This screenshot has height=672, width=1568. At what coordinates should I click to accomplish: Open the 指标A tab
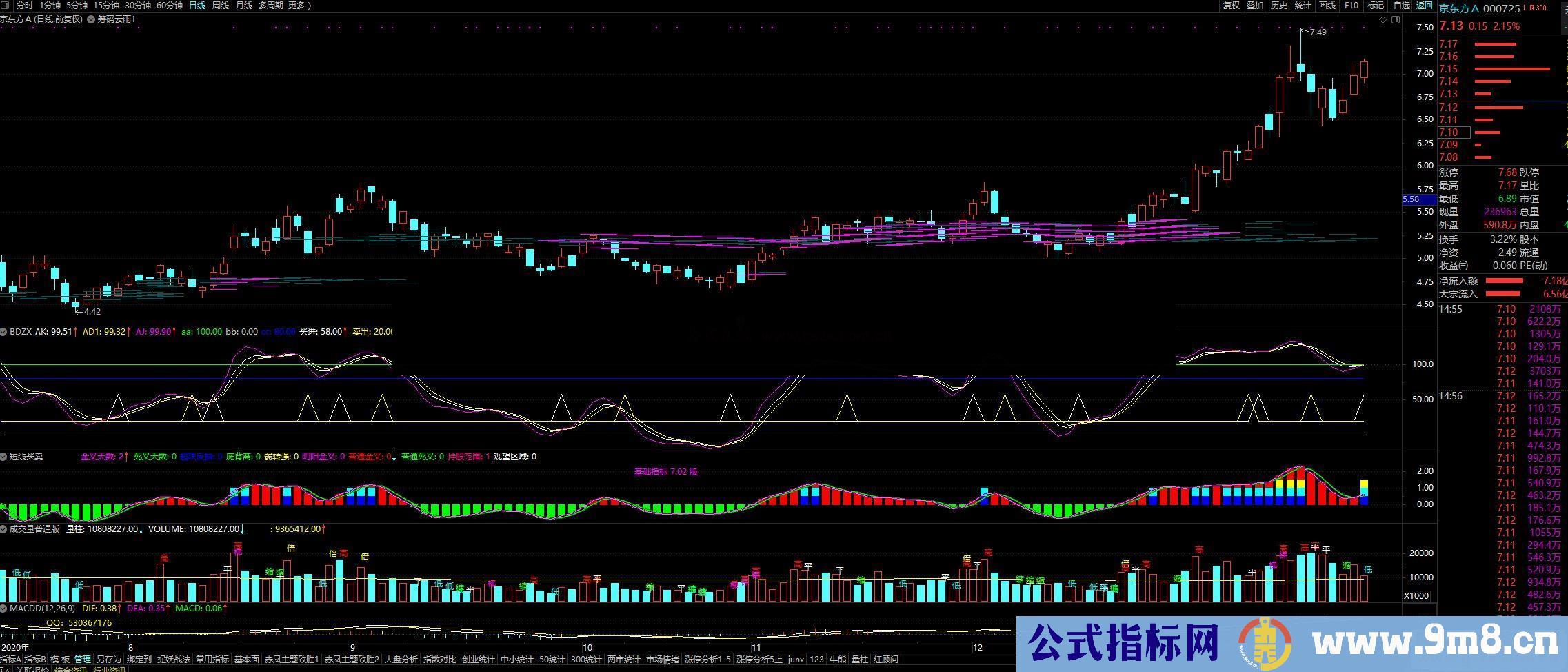10,660
